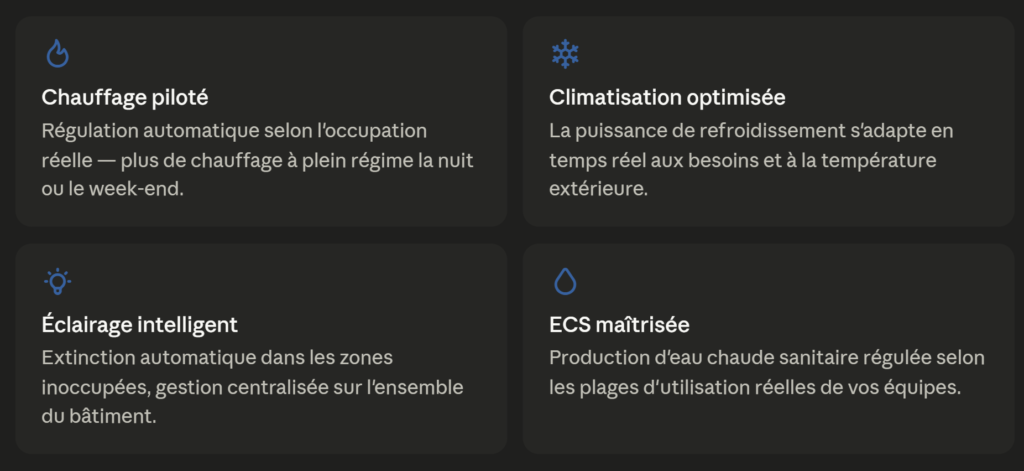This screenshot has height=471, width=1024.
Task: Click the words du bâtiment in lighting card
Action: point(99,416)
